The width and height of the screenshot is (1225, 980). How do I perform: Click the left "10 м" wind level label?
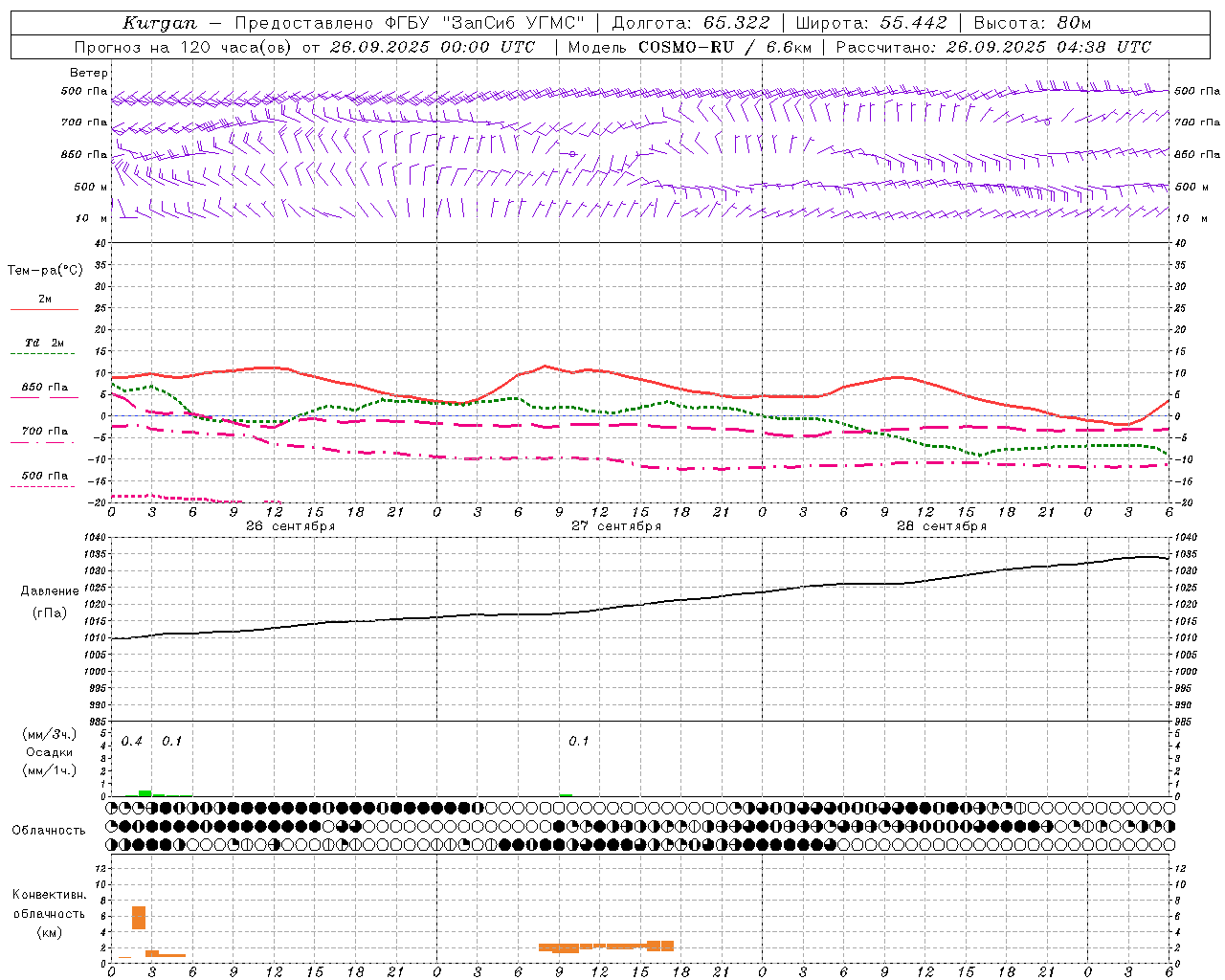click(92, 218)
